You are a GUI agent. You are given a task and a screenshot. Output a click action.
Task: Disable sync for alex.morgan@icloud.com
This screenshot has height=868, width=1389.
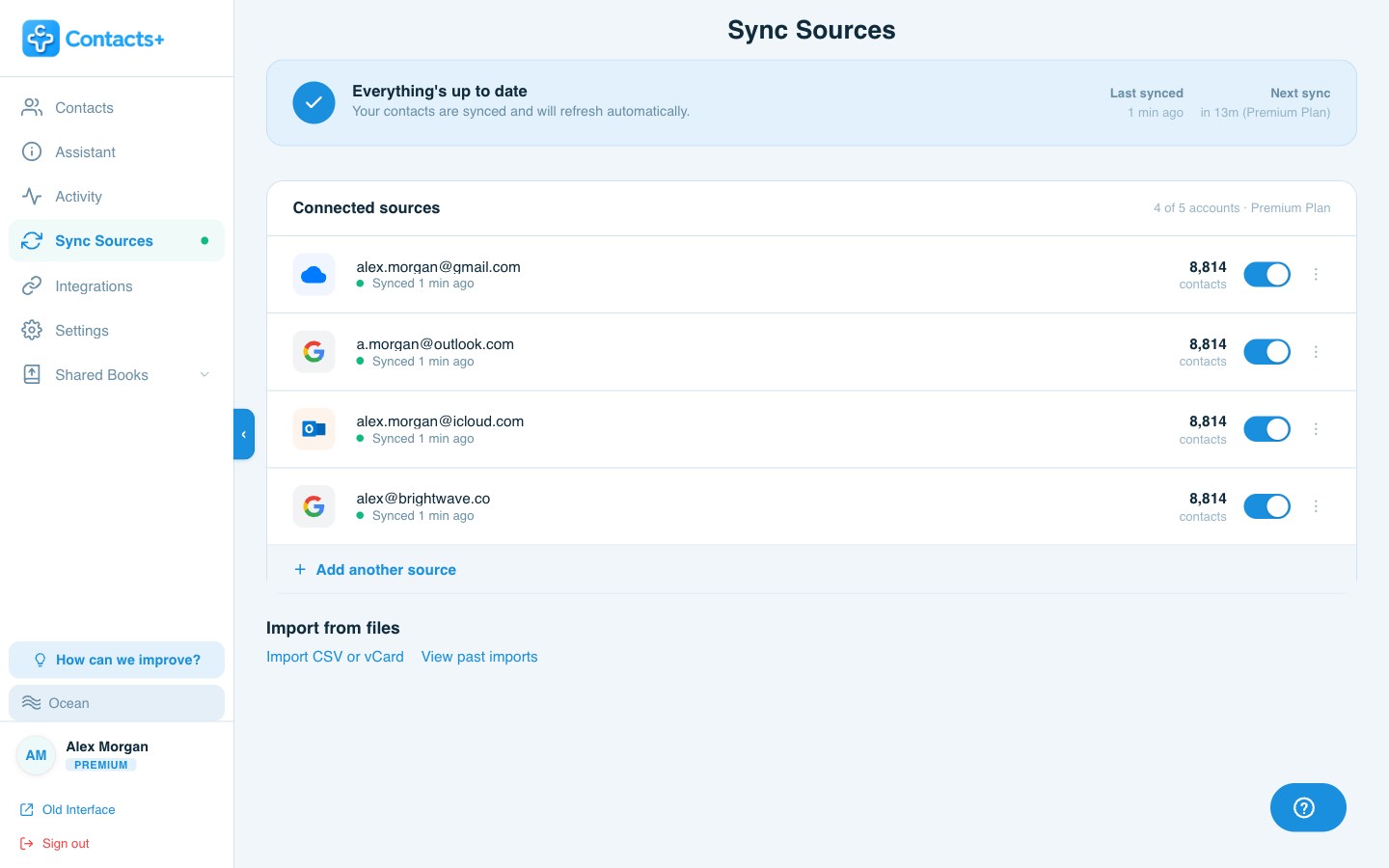pos(1267,429)
